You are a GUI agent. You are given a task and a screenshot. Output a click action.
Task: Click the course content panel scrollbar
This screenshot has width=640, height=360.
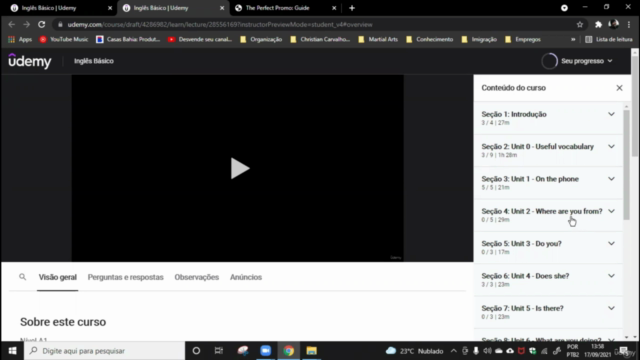pos(627,164)
